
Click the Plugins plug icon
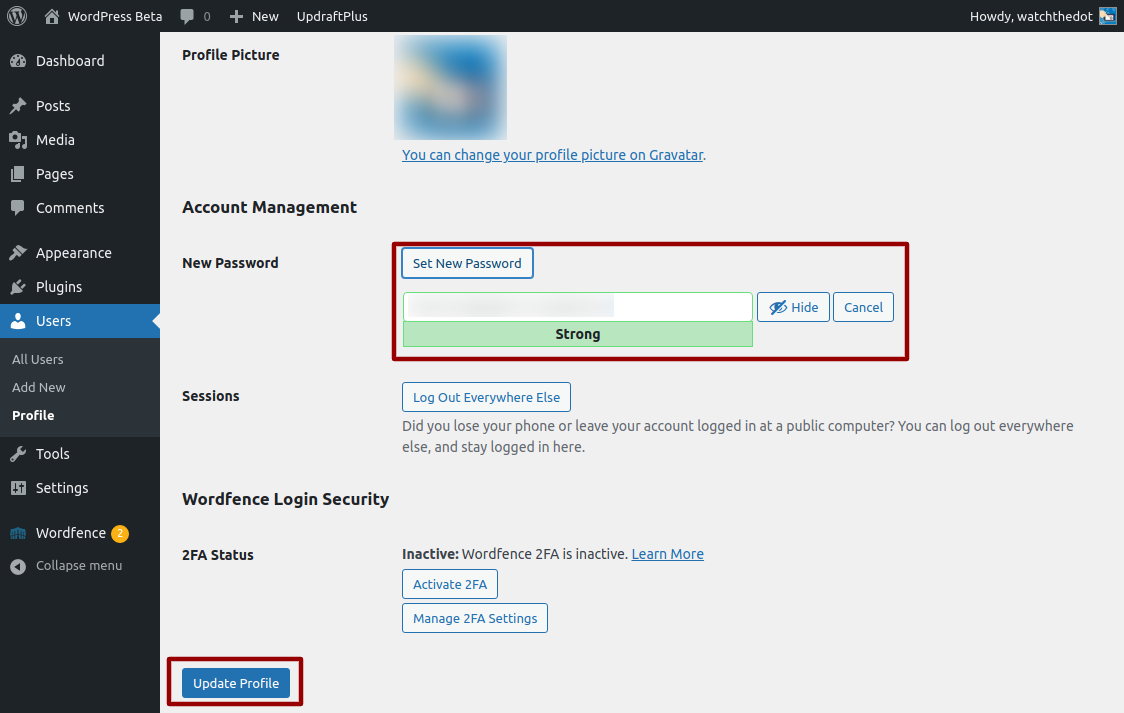(18, 287)
